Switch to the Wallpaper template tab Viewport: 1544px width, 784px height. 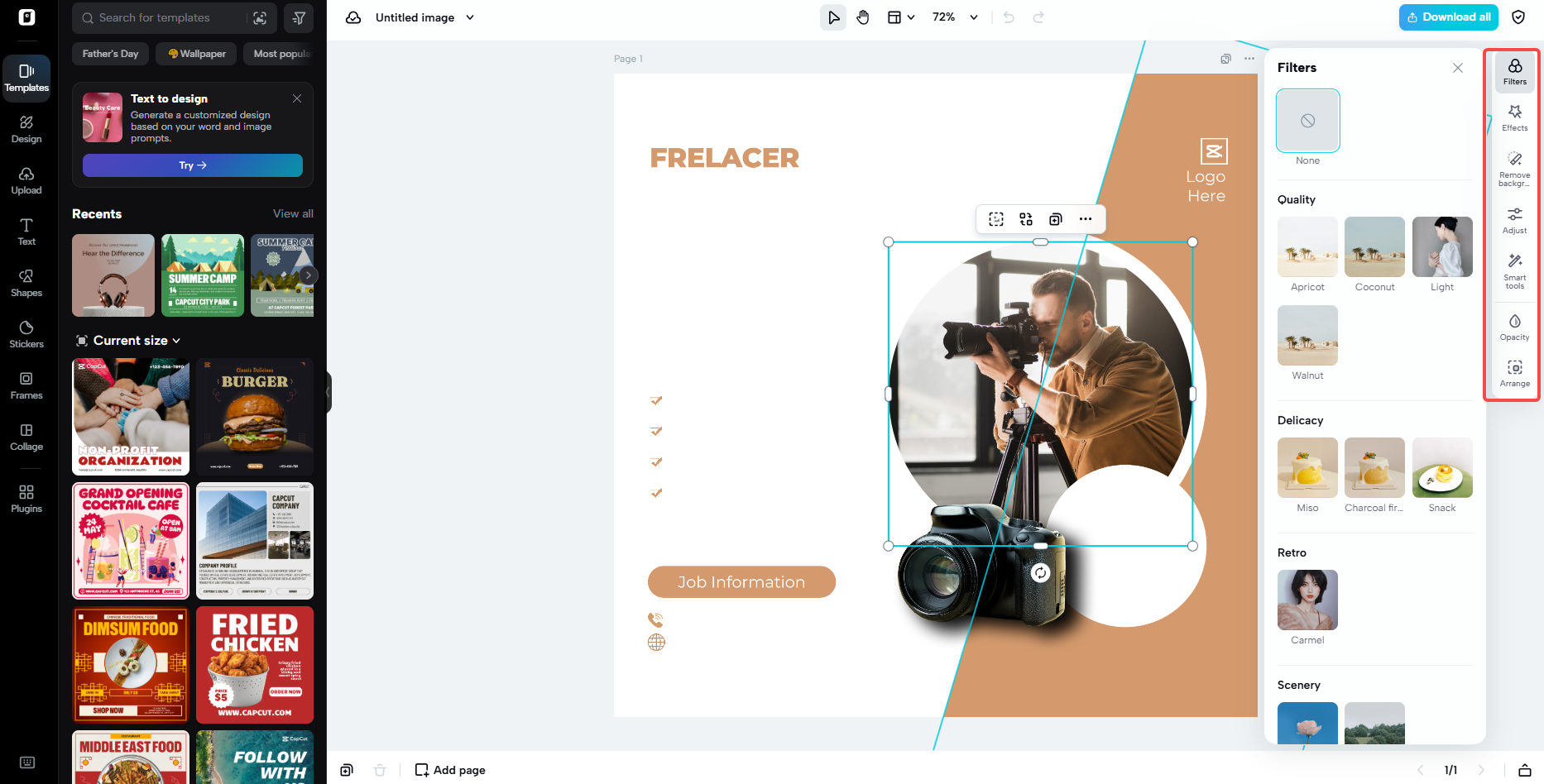tap(195, 53)
